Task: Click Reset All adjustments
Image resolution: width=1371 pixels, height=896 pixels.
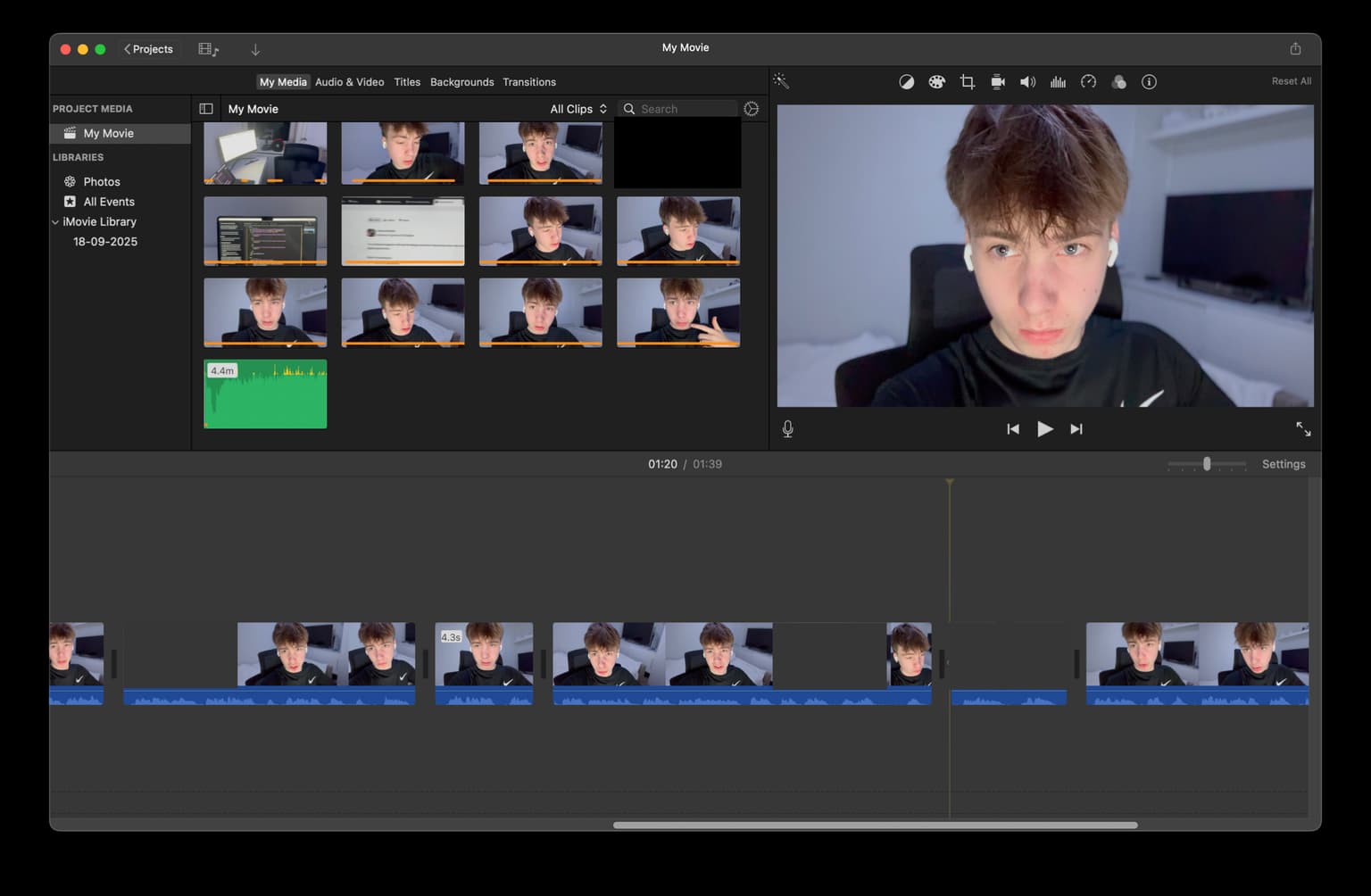Action: click(x=1291, y=81)
